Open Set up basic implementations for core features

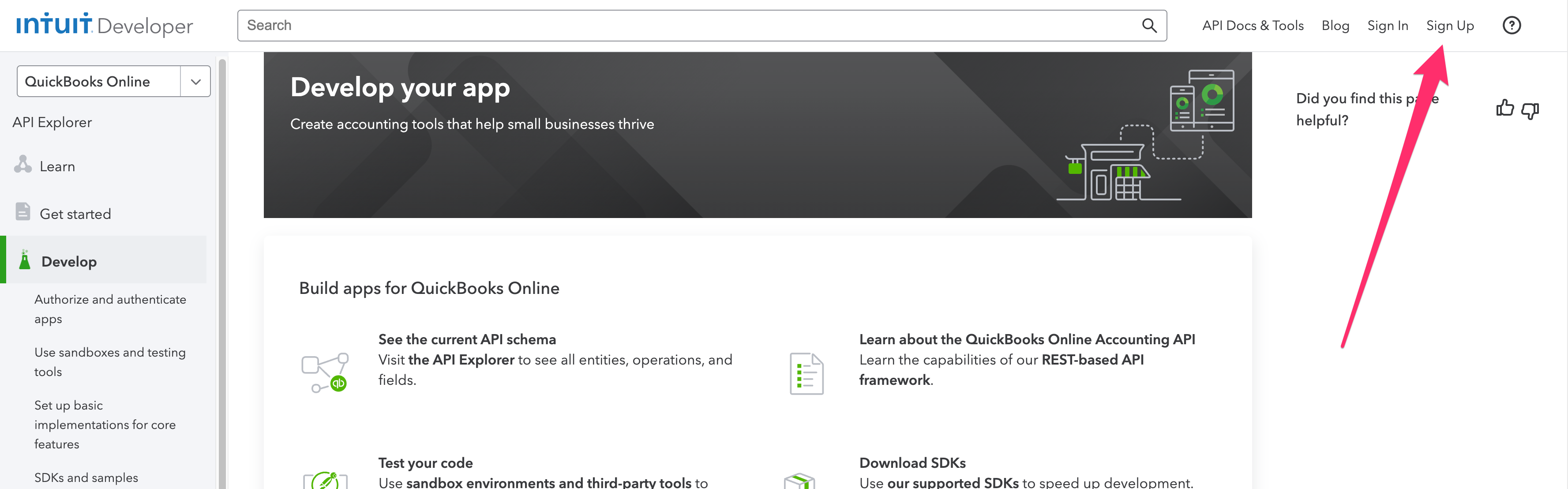pos(105,425)
